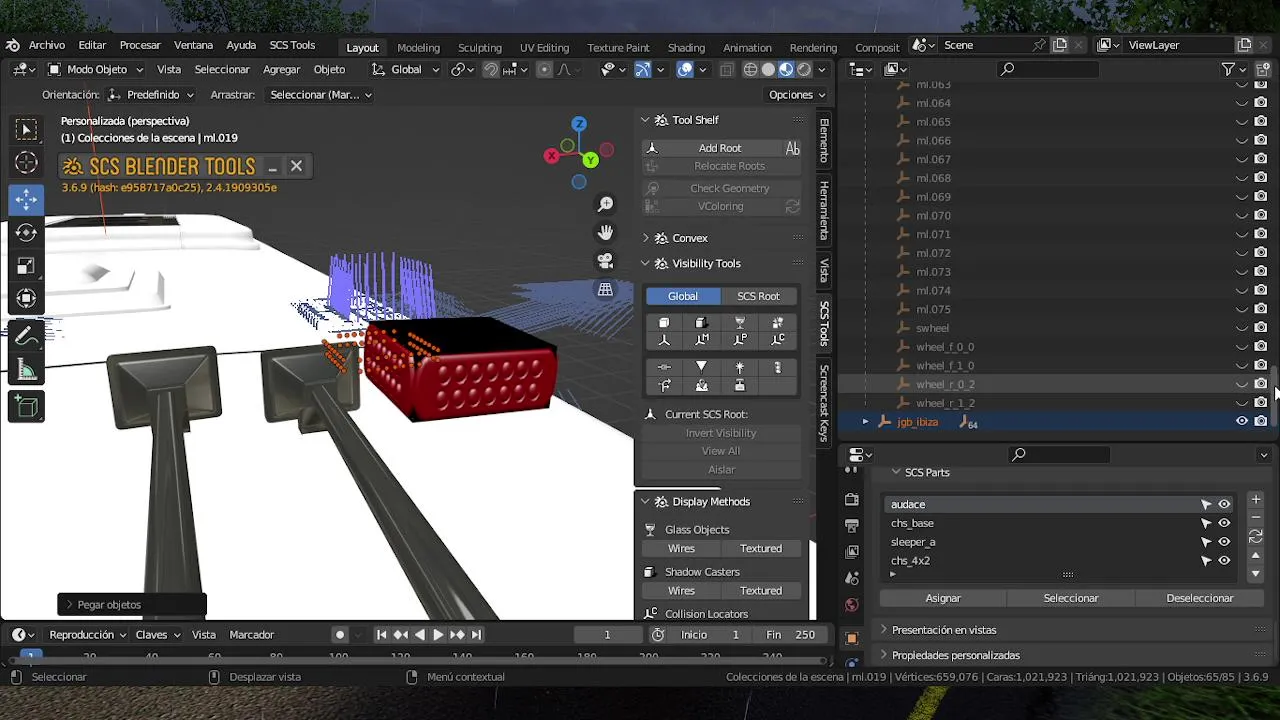Choose the Scale tool
Viewport: 1280px width, 720px height.
[x=26, y=265]
